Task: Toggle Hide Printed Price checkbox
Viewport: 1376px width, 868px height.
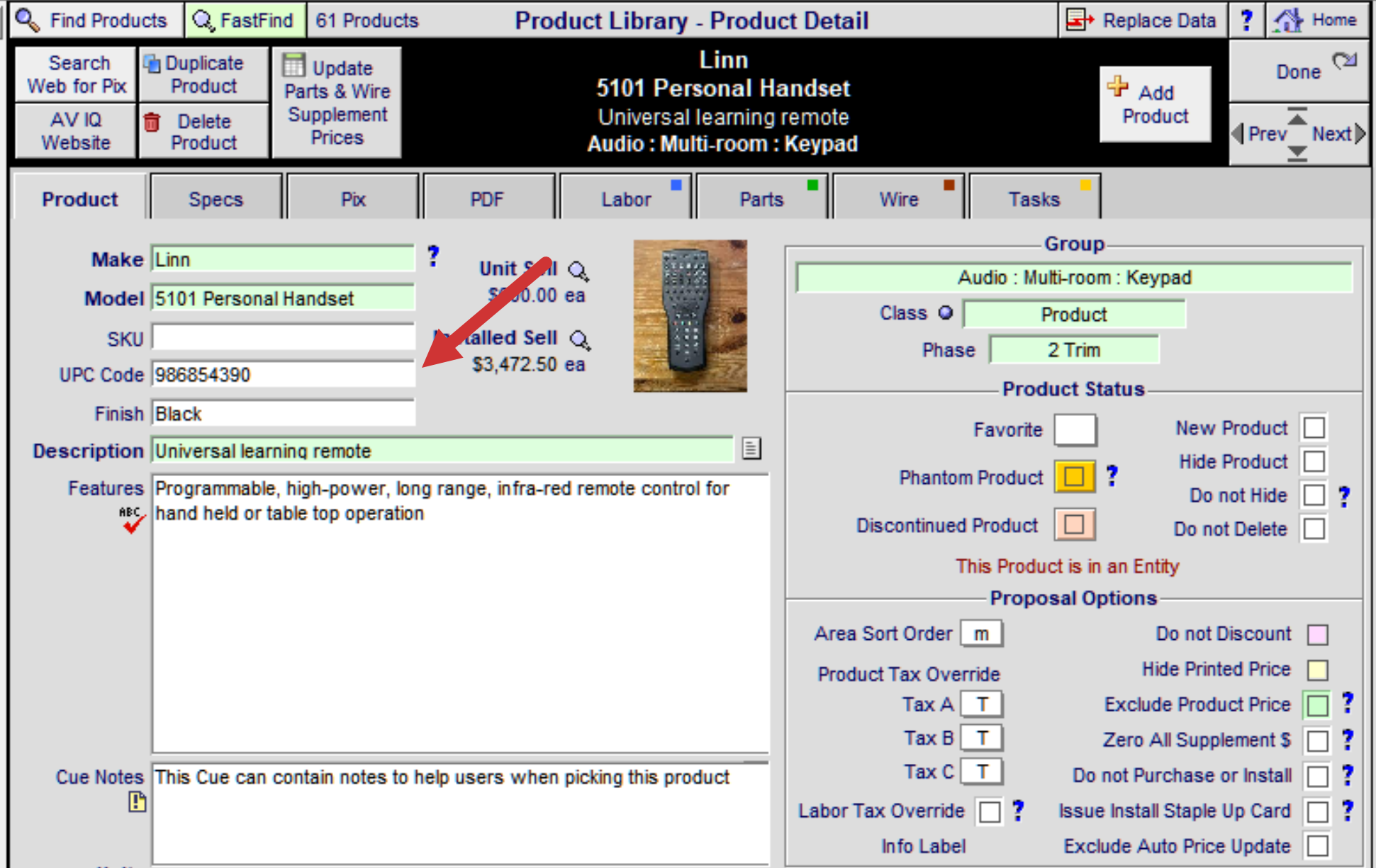Action: pos(1317,670)
